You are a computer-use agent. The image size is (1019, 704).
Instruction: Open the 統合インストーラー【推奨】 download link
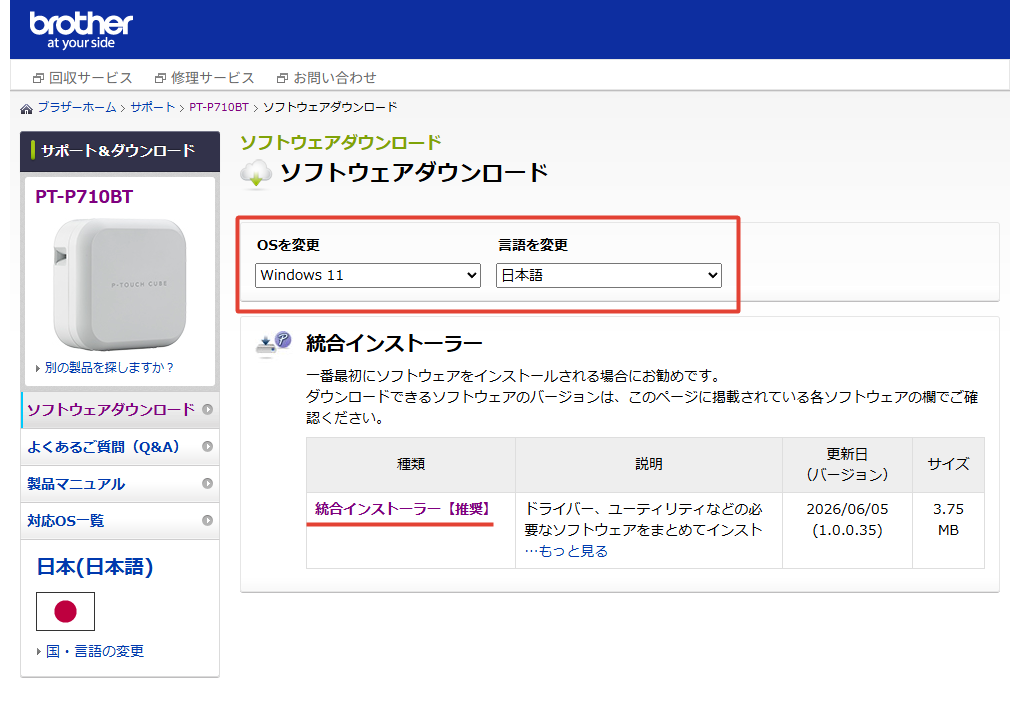coord(402,509)
